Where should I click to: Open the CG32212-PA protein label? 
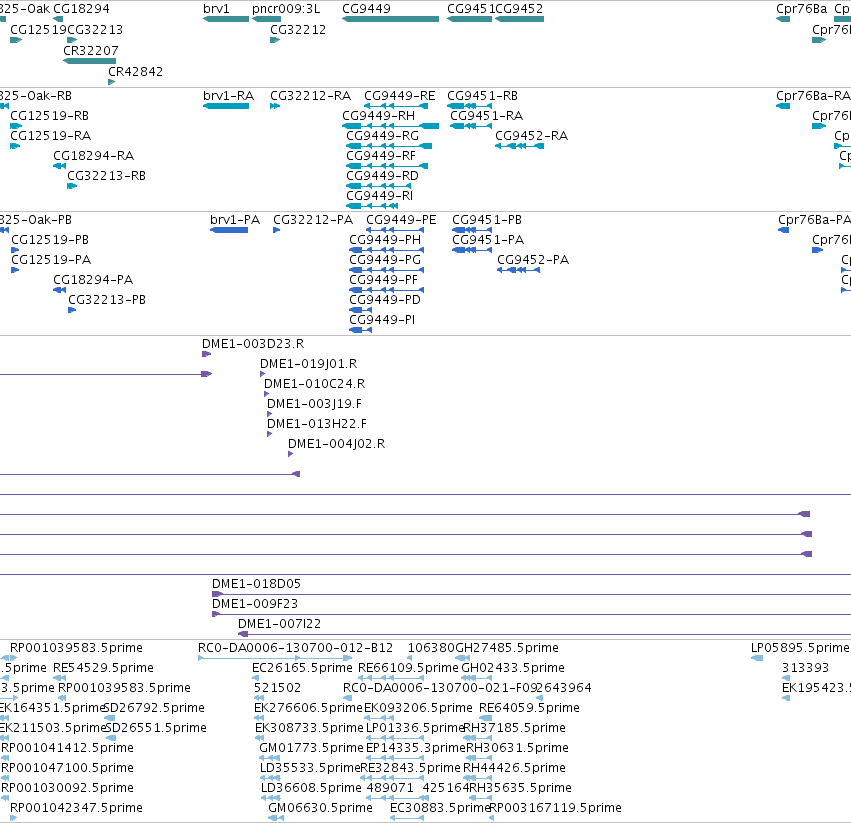pyautogui.click(x=313, y=220)
